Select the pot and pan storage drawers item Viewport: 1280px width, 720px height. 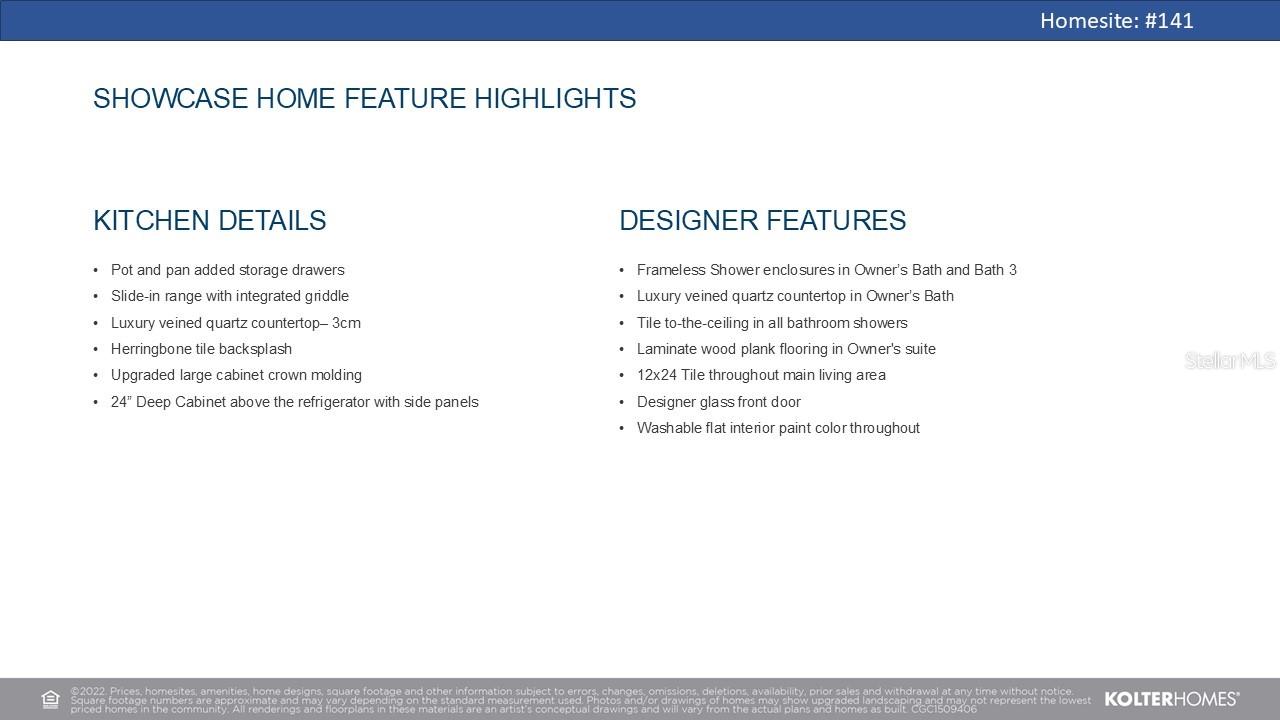[x=227, y=270]
